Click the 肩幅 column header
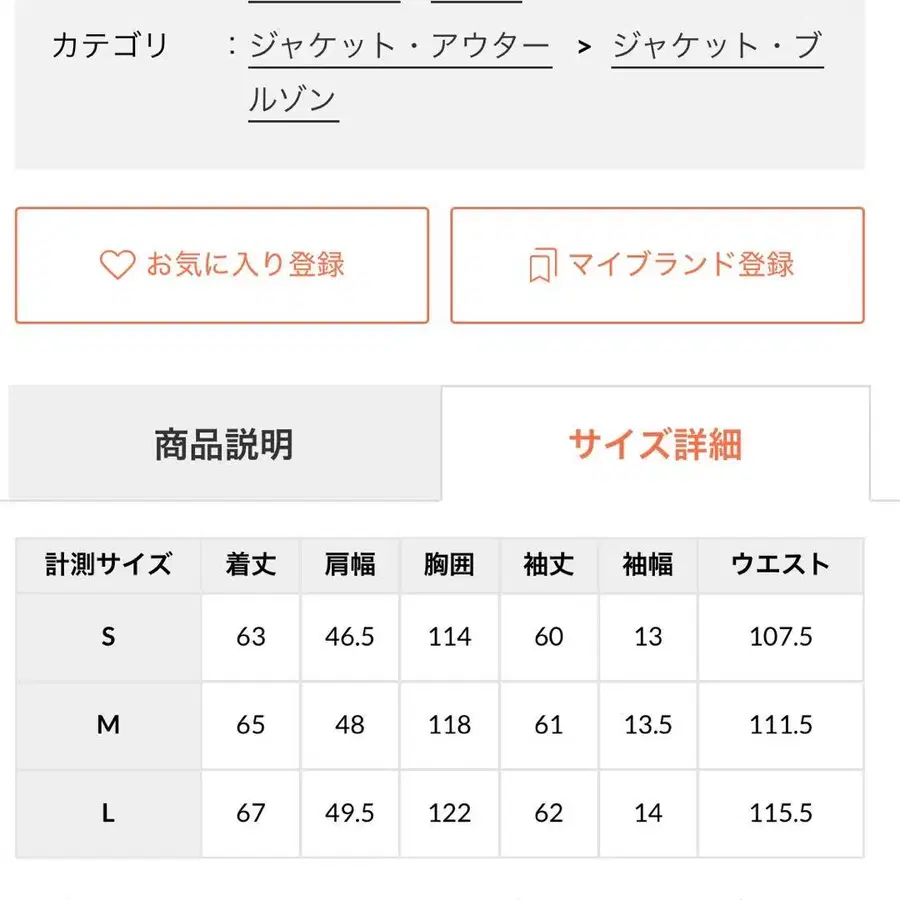The width and height of the screenshot is (900, 900). 350,565
